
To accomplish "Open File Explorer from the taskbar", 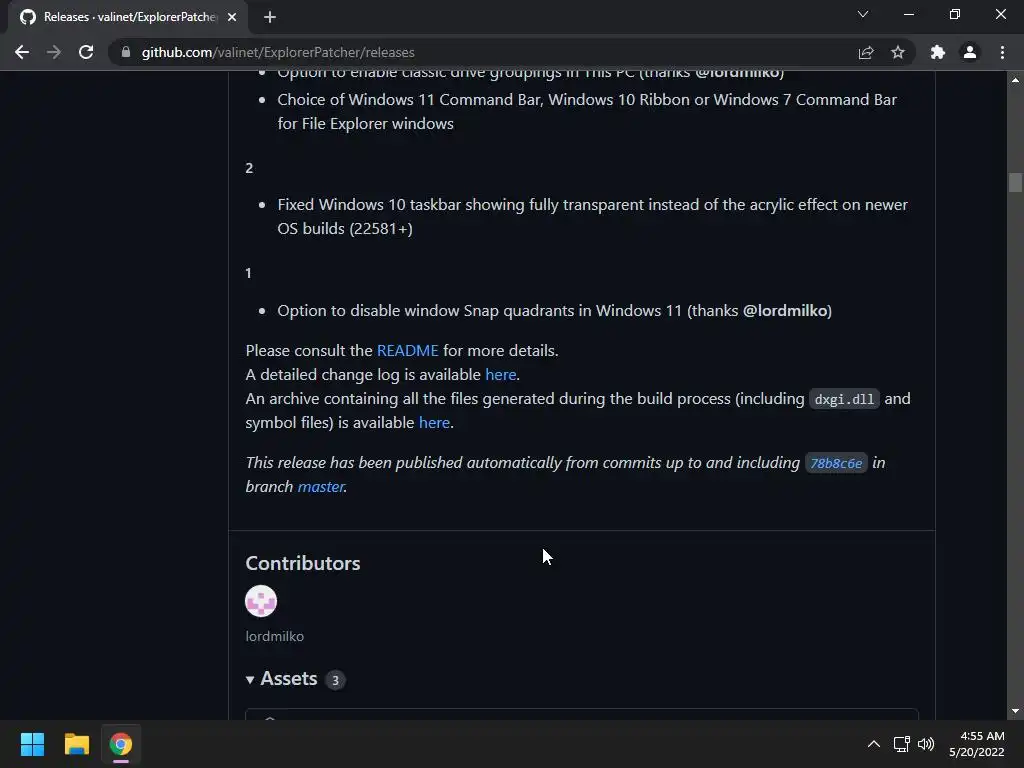I will pos(76,744).
